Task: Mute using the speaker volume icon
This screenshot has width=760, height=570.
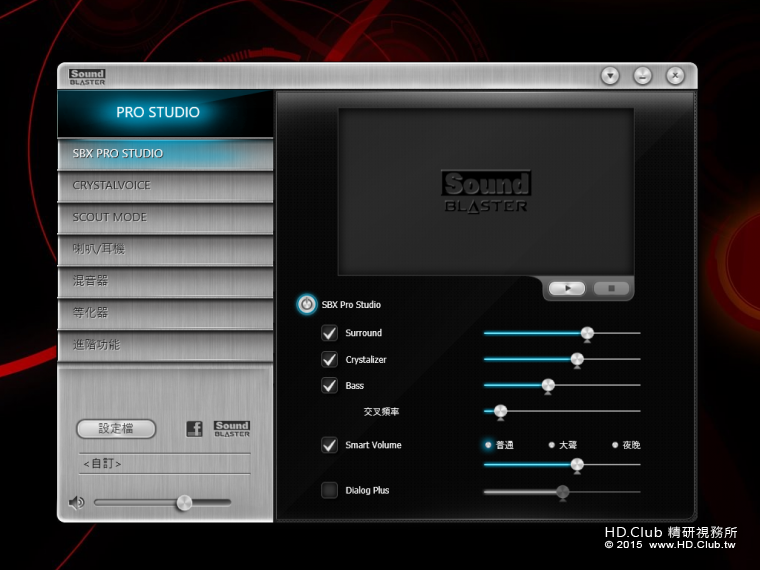Action: click(76, 503)
